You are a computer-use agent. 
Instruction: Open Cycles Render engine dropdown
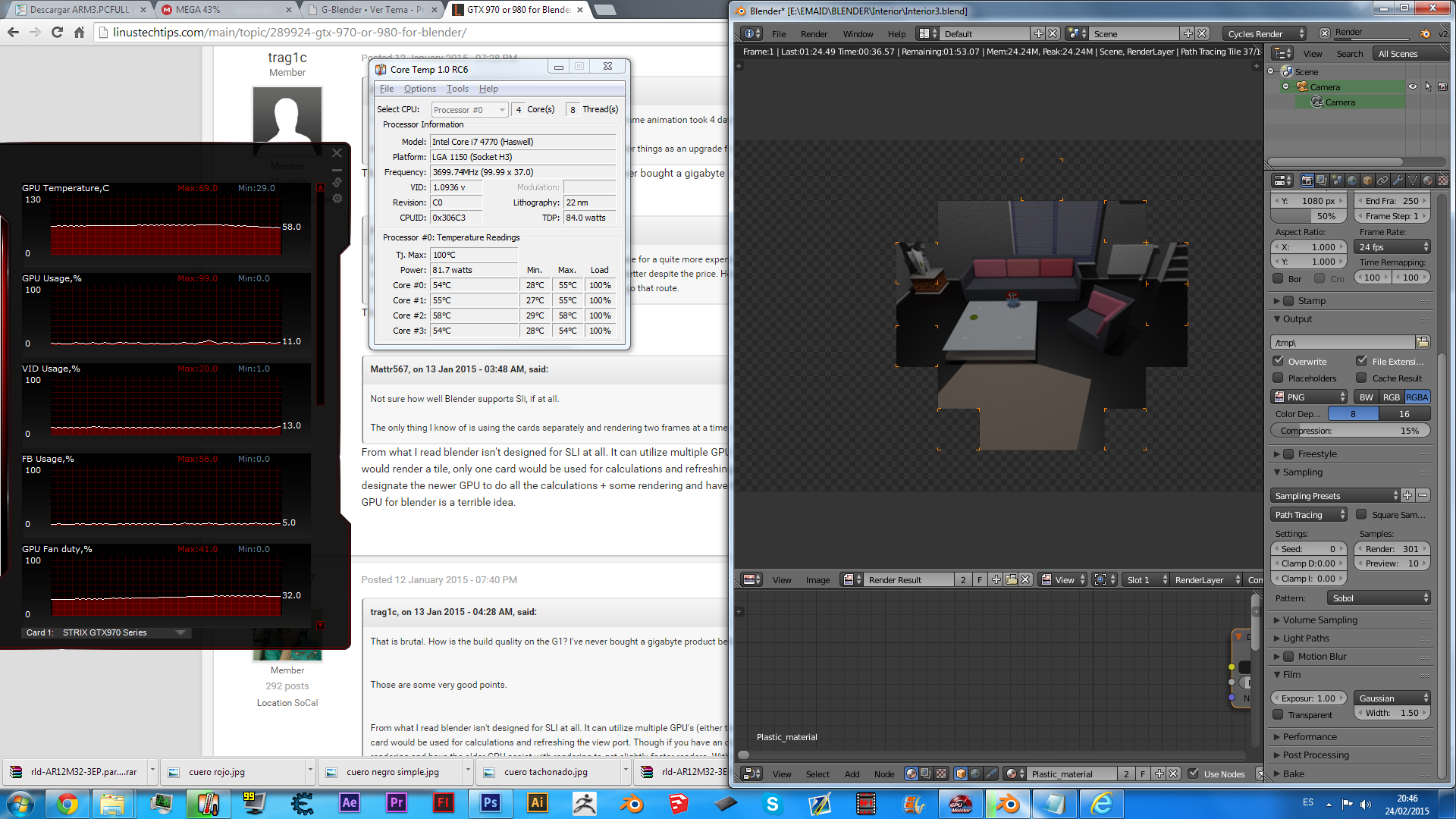1264,33
